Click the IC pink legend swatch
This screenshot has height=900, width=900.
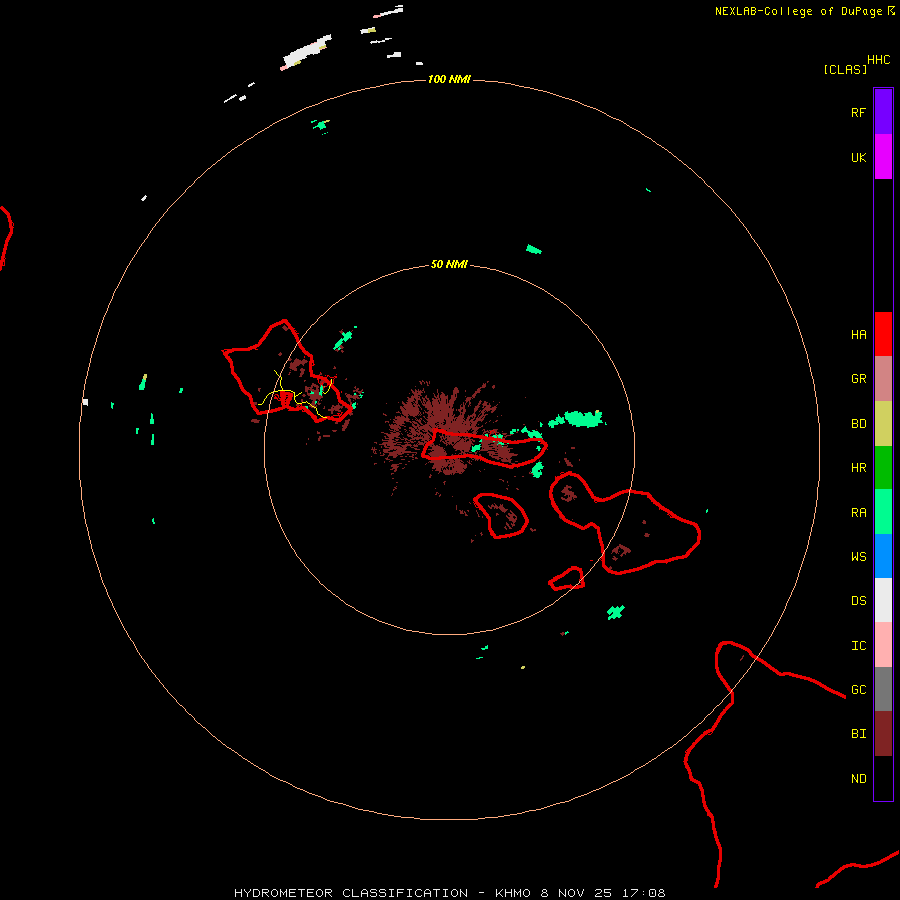point(883,645)
